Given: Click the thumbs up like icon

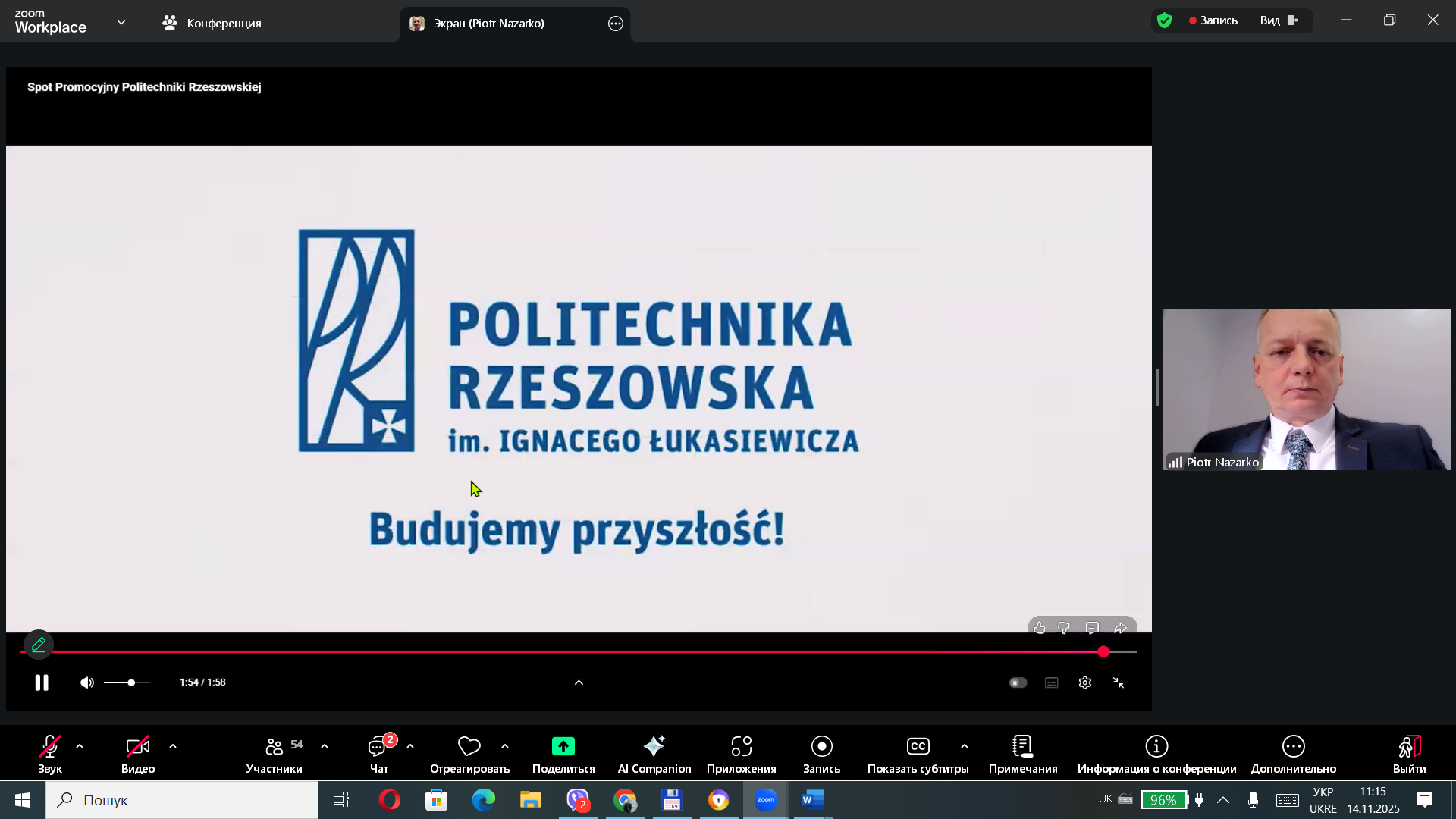Looking at the screenshot, I should click(x=1040, y=628).
